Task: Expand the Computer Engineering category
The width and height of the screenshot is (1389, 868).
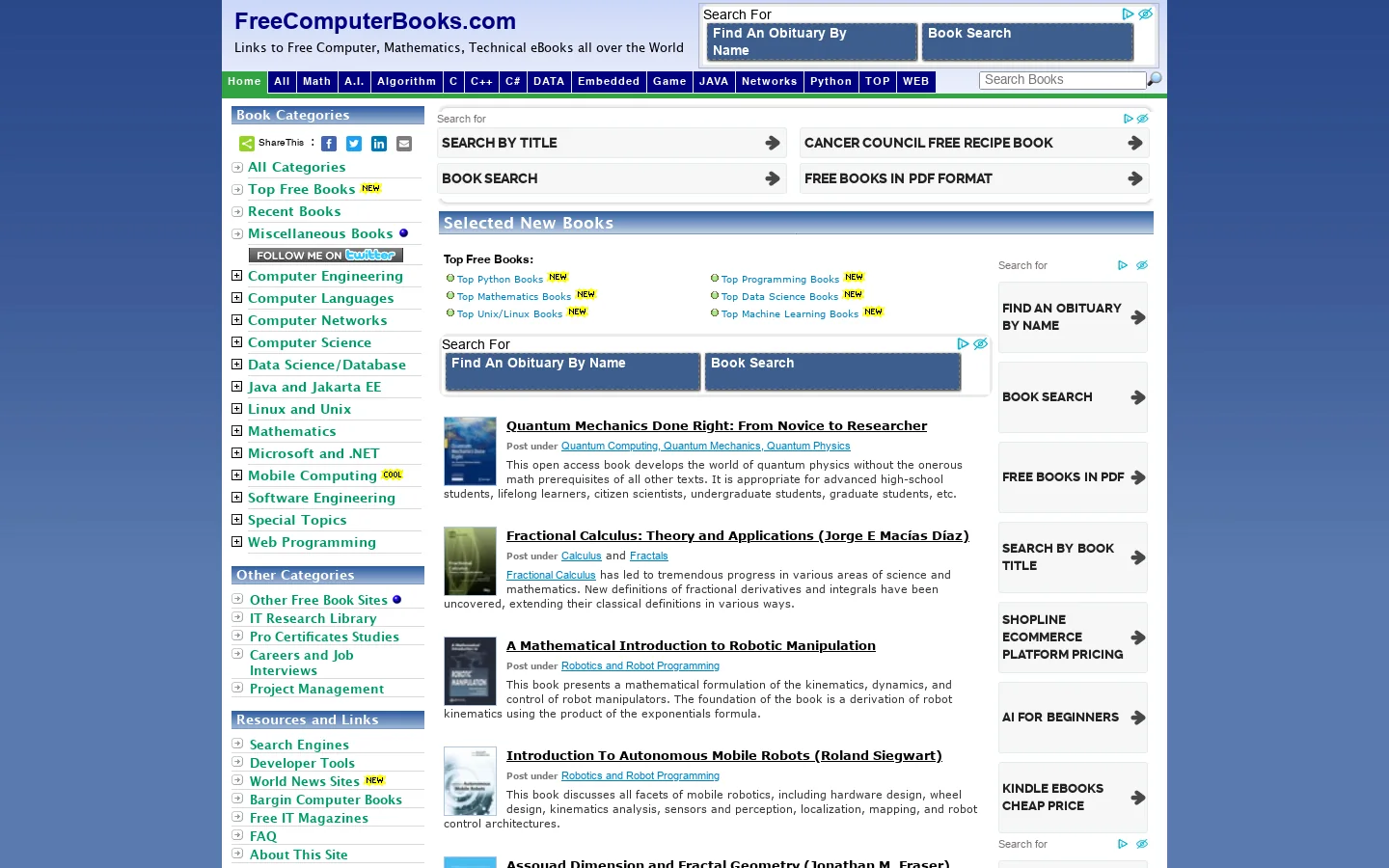Action: (236, 276)
